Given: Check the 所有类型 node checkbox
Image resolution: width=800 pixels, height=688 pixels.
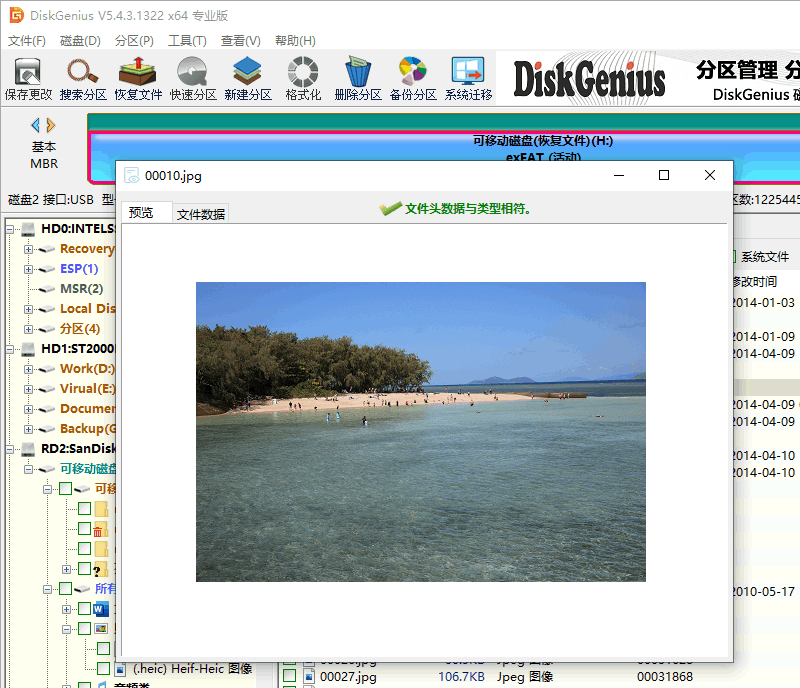Looking at the screenshot, I should 63,588.
